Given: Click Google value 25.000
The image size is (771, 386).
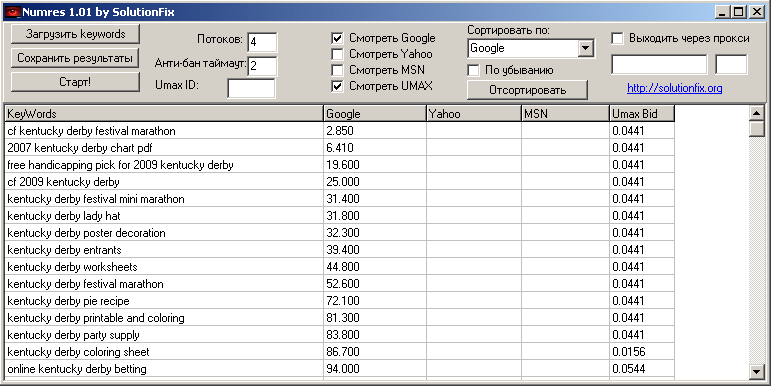Looking at the screenshot, I should [x=343, y=182].
